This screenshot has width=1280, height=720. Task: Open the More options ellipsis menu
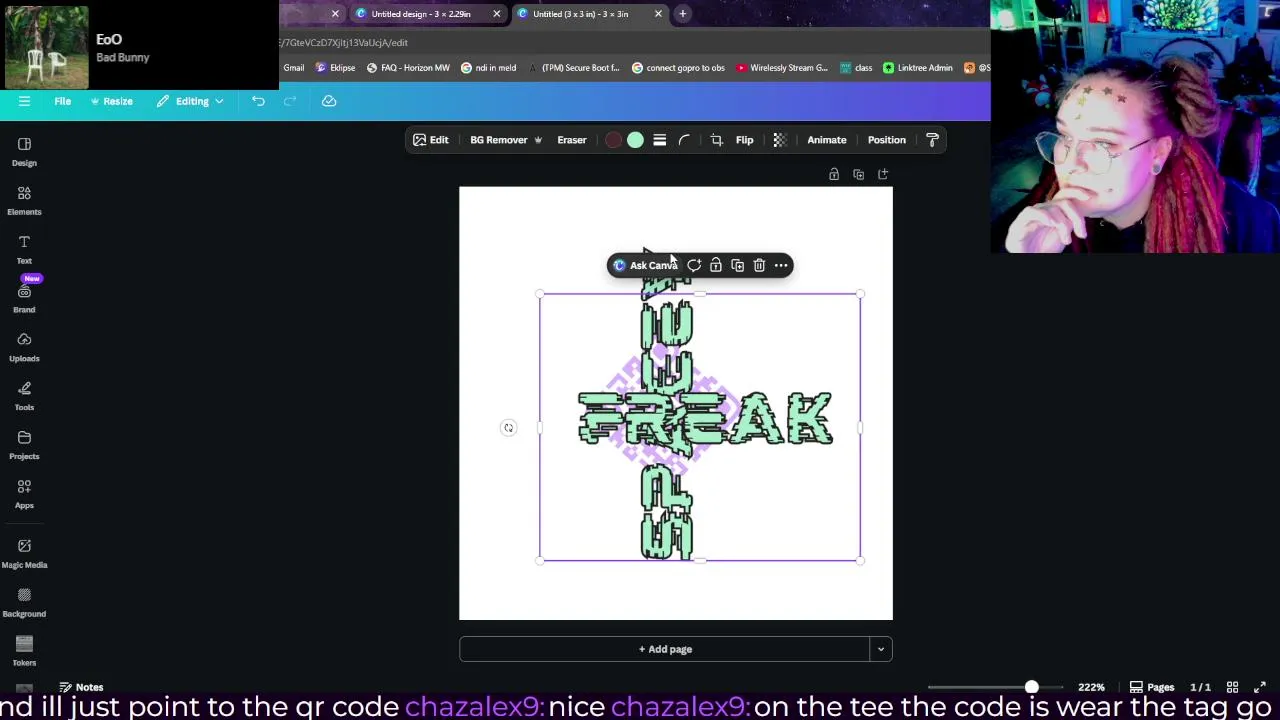point(782,265)
